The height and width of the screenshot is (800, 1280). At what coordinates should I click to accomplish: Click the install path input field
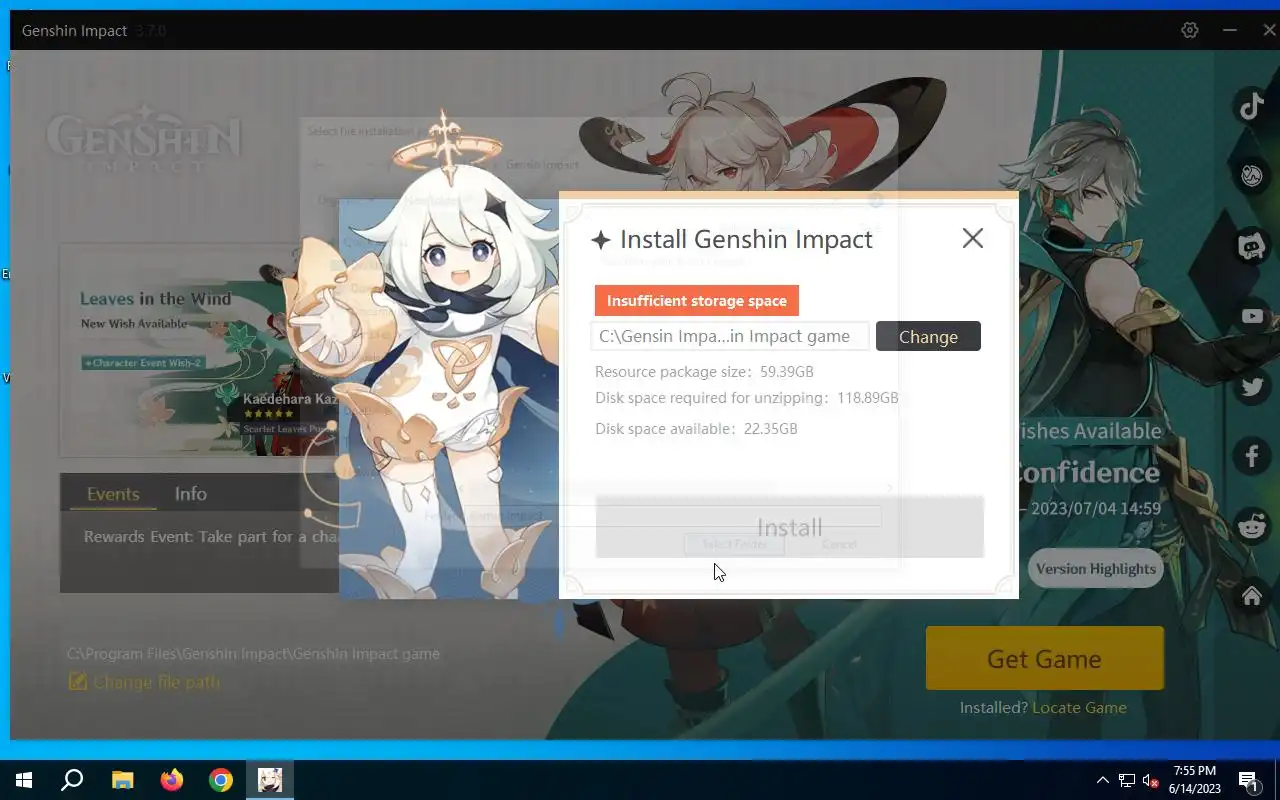pyautogui.click(x=730, y=336)
